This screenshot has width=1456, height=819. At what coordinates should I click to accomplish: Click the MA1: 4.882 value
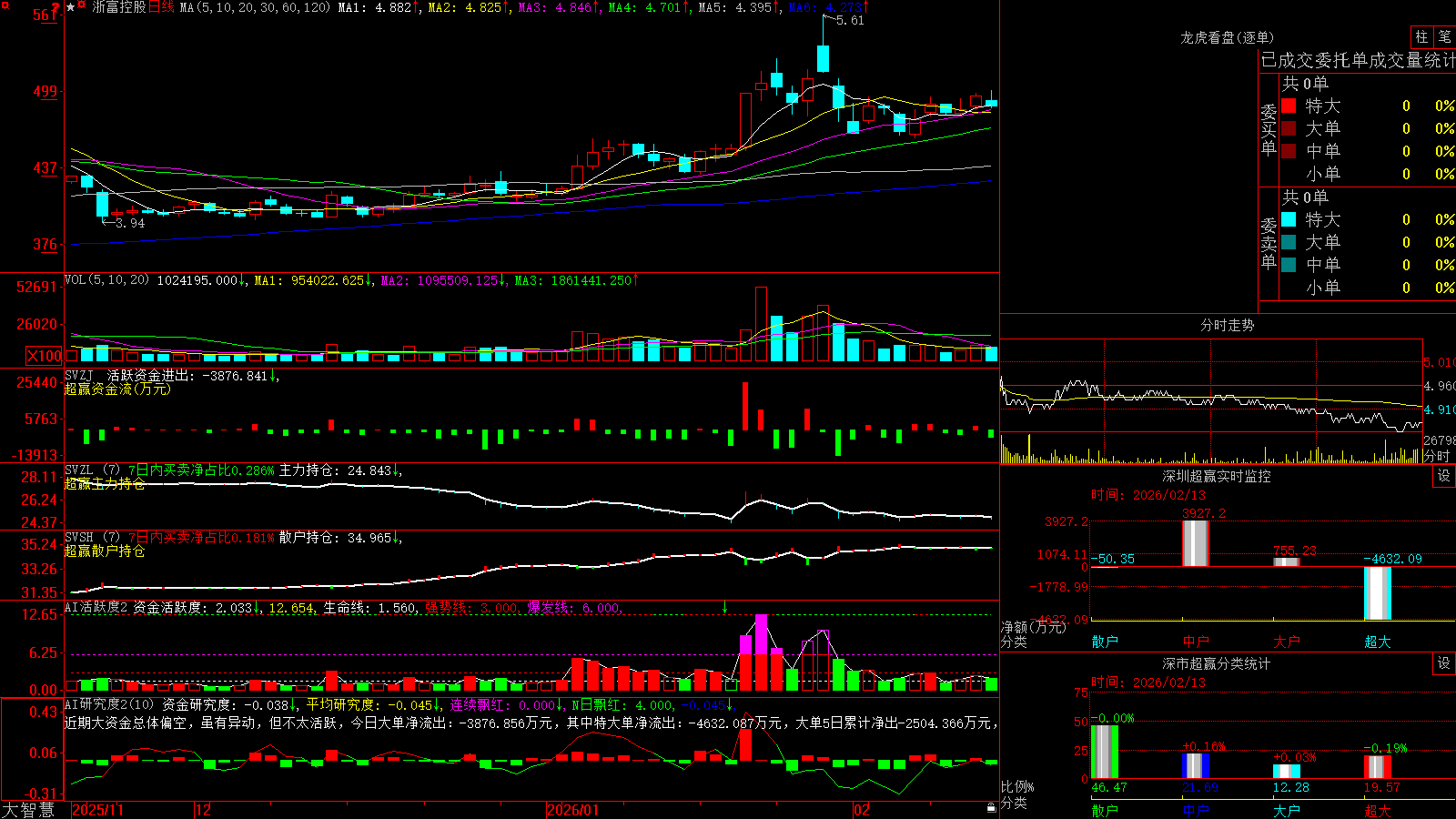click(x=375, y=7)
